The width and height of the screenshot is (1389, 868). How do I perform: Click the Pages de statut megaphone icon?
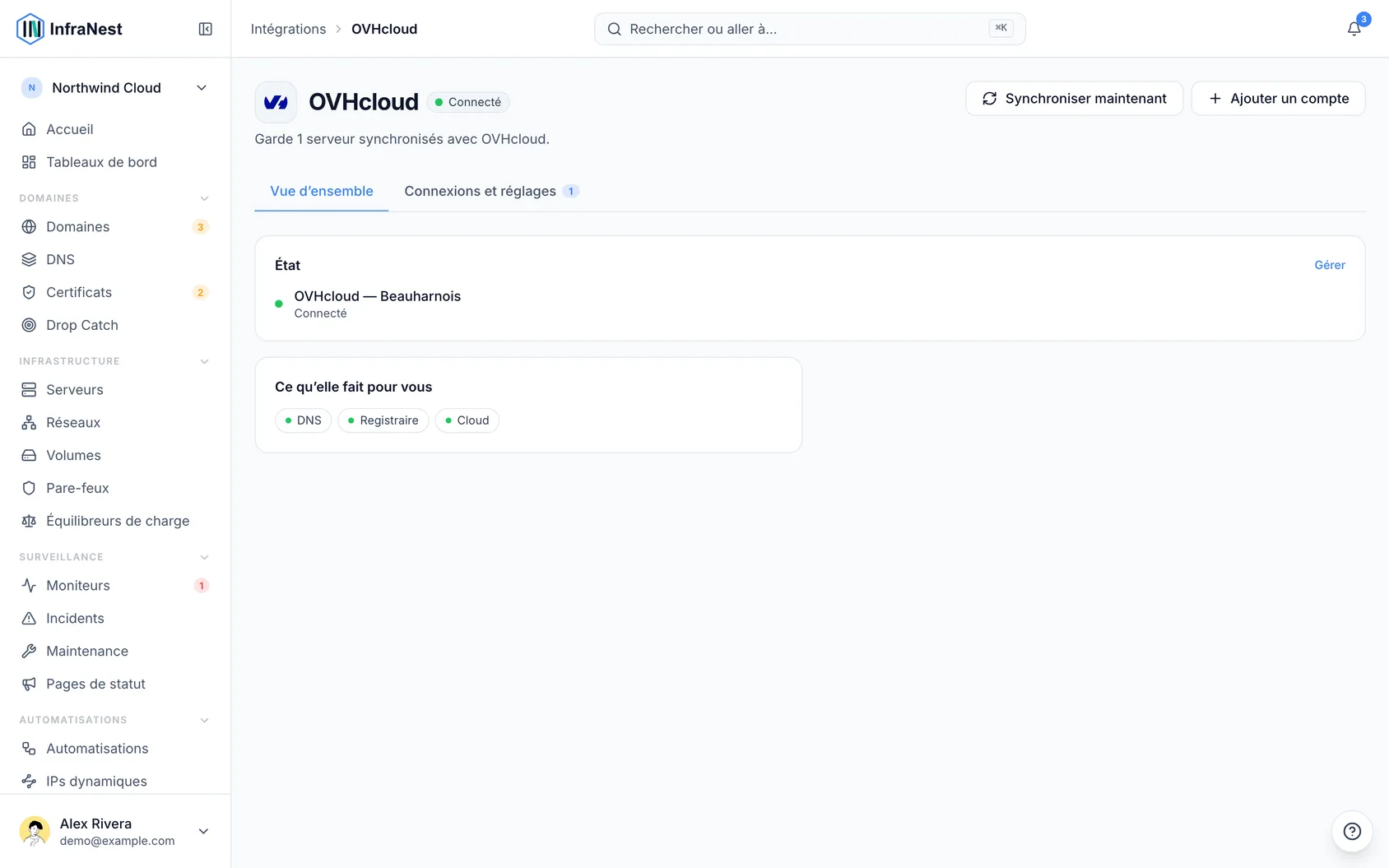(x=29, y=684)
